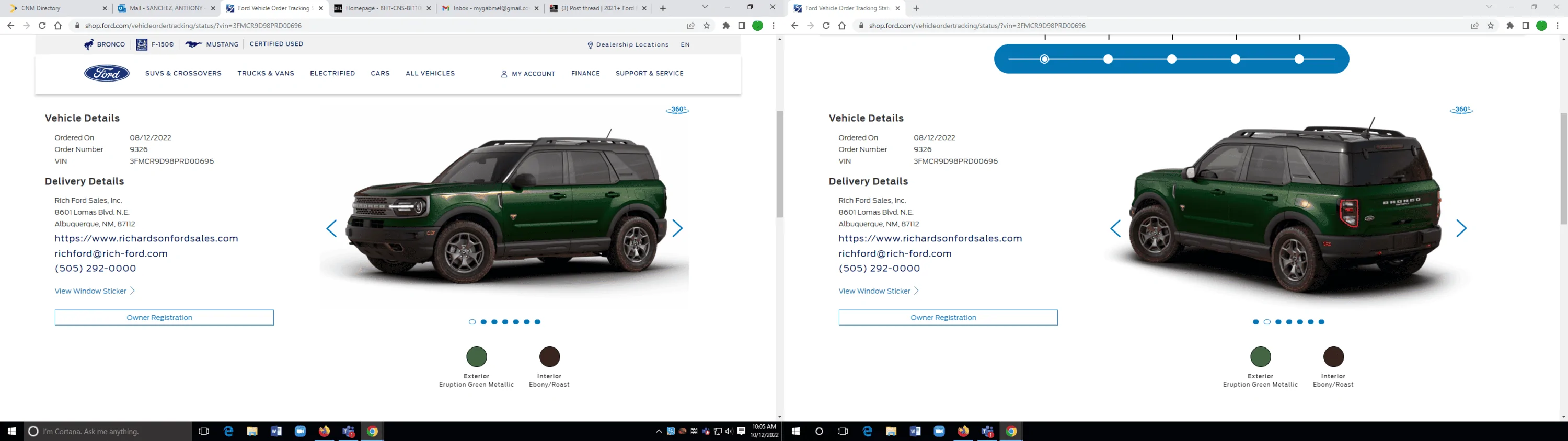Go to home page in left Chrome window
Viewport: 1568px width, 441px height.
58,26
